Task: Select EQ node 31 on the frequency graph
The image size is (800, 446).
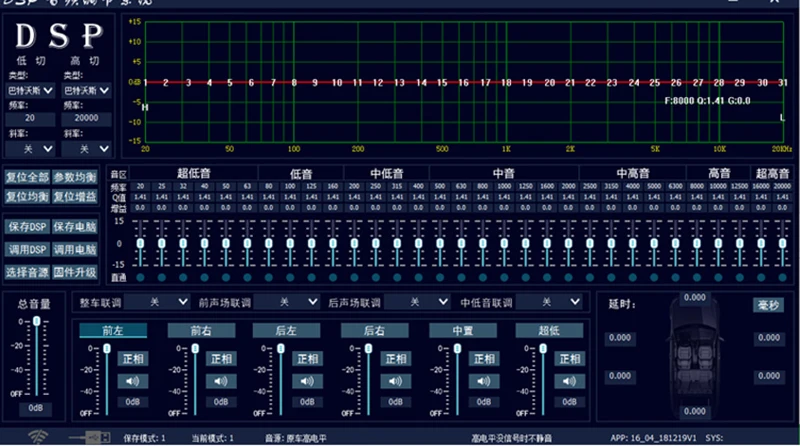Action: tap(782, 82)
